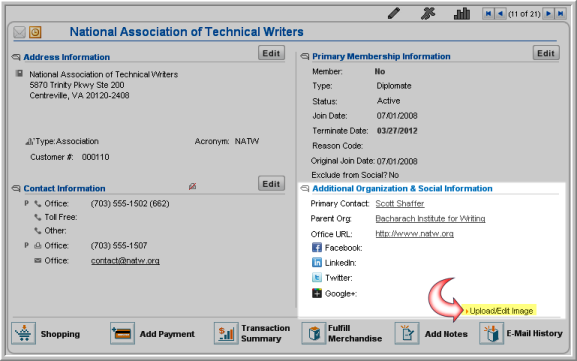Click the envelope icon beside organization name
Image resolution: width=577 pixels, height=361 pixels.
(x=20, y=32)
